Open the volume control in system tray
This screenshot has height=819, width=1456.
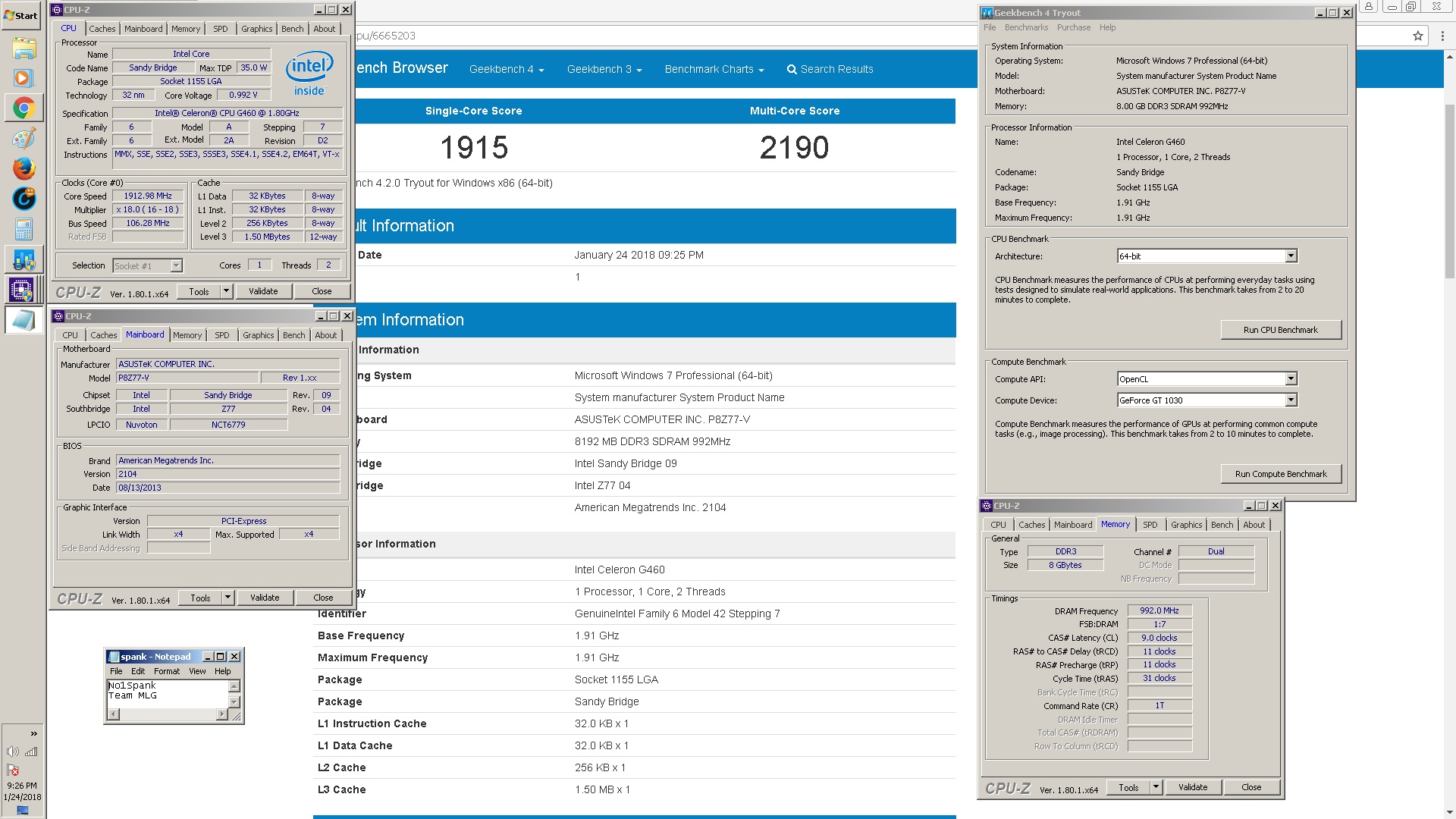click(12, 752)
